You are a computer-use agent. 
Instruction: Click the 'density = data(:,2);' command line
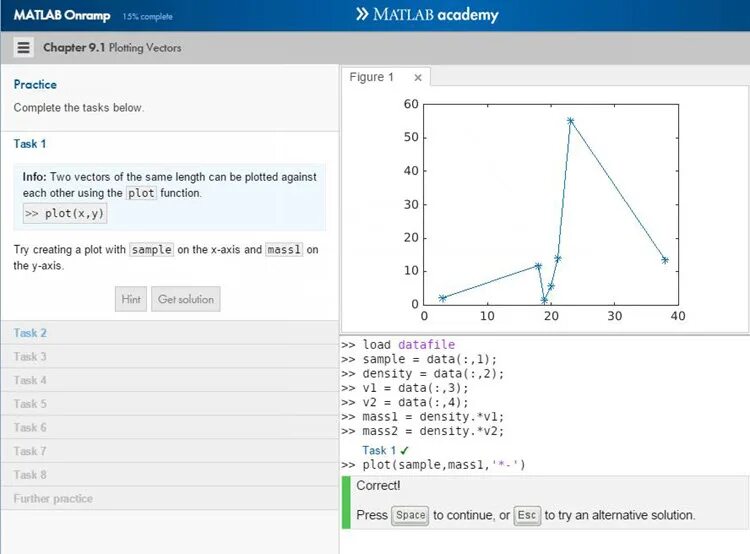[423, 373]
